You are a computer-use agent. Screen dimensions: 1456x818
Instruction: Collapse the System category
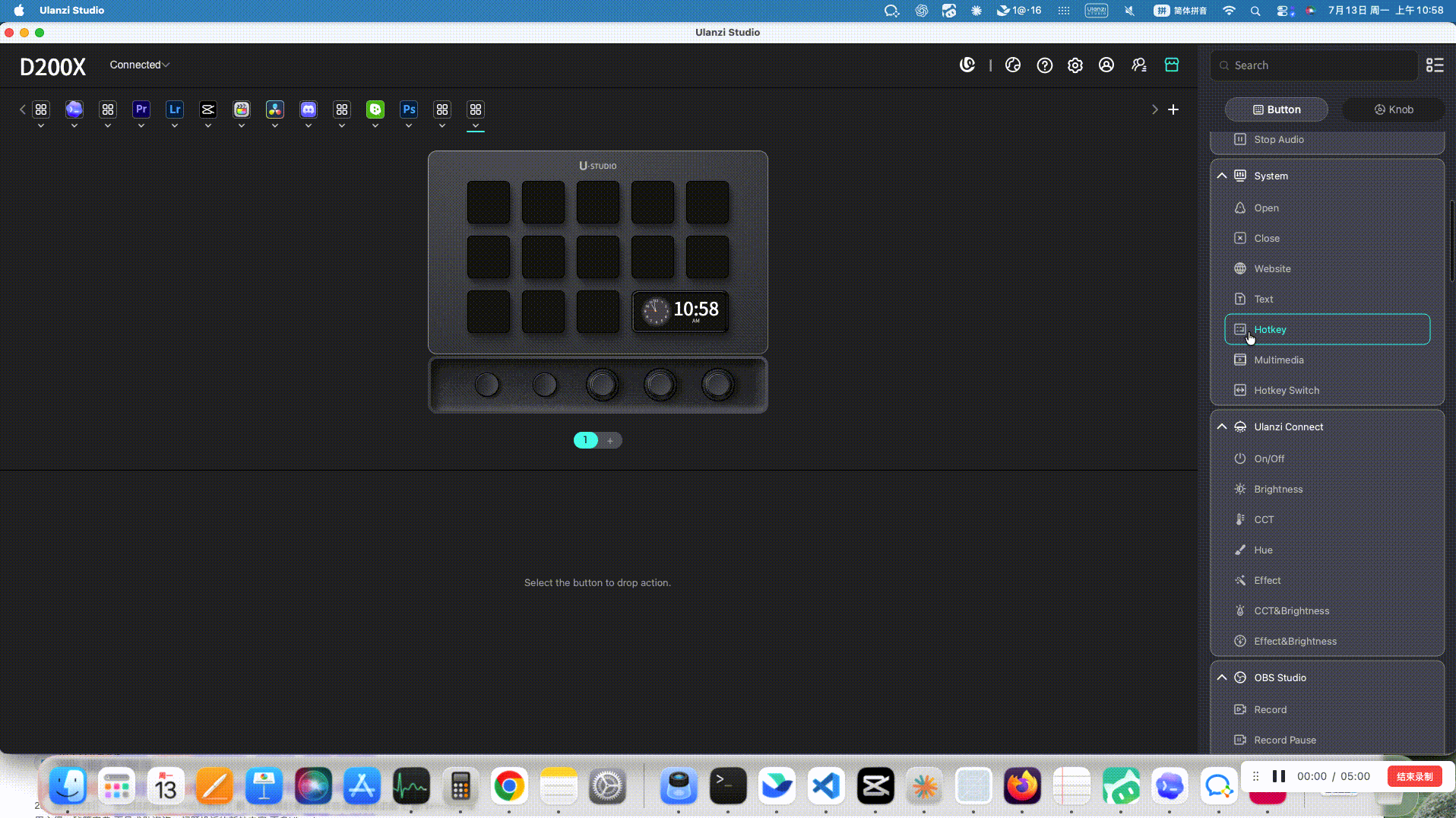(1222, 176)
